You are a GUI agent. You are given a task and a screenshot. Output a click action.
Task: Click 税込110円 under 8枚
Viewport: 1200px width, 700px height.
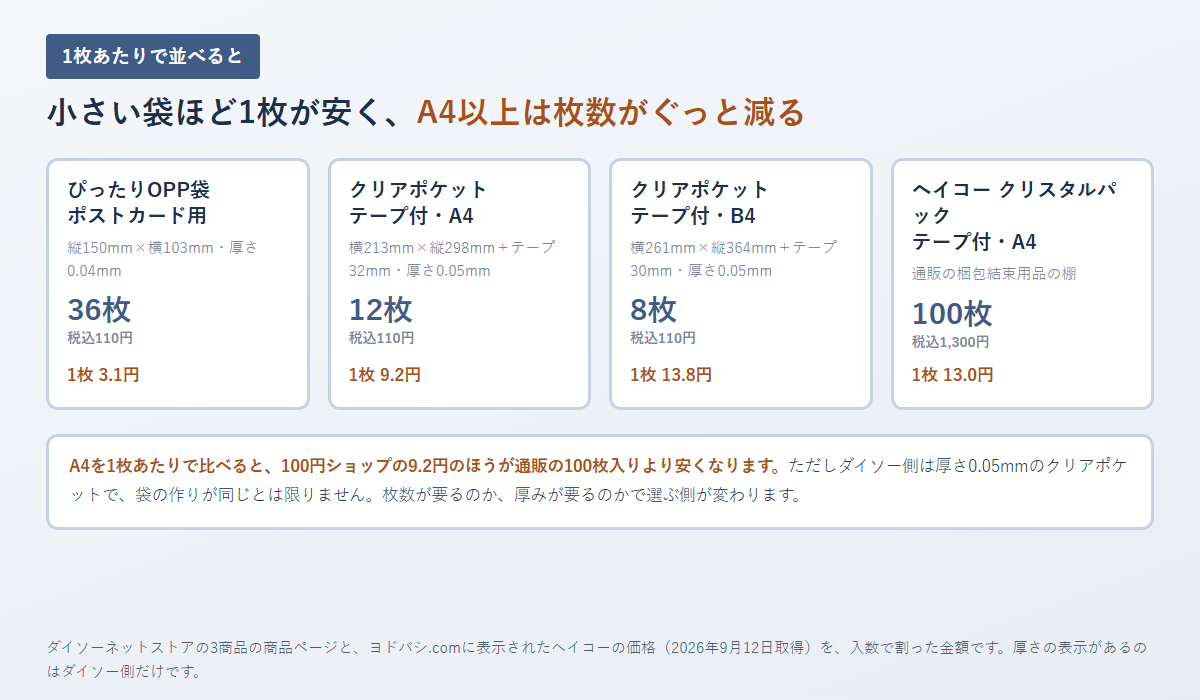(663, 338)
